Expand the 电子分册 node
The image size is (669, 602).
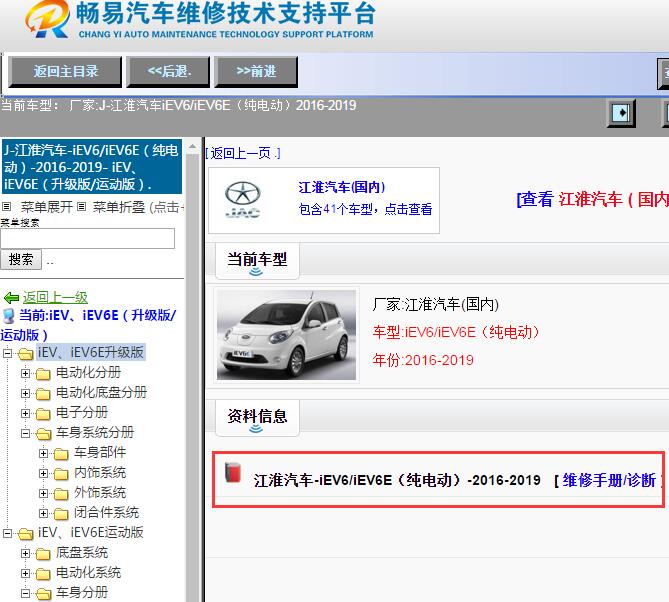[x=26, y=413]
